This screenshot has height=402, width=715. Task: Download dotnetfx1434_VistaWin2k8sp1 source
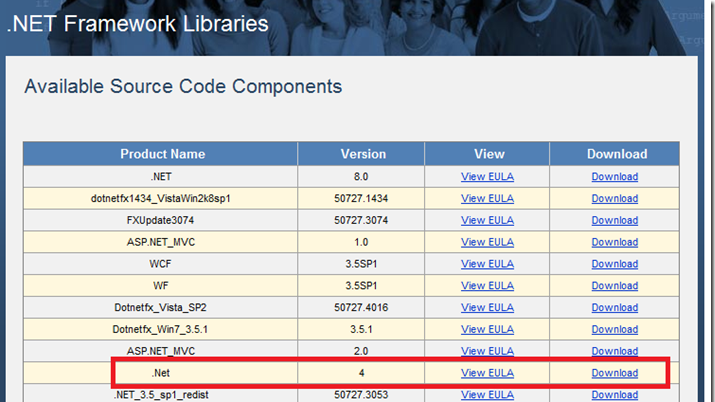[x=615, y=198]
